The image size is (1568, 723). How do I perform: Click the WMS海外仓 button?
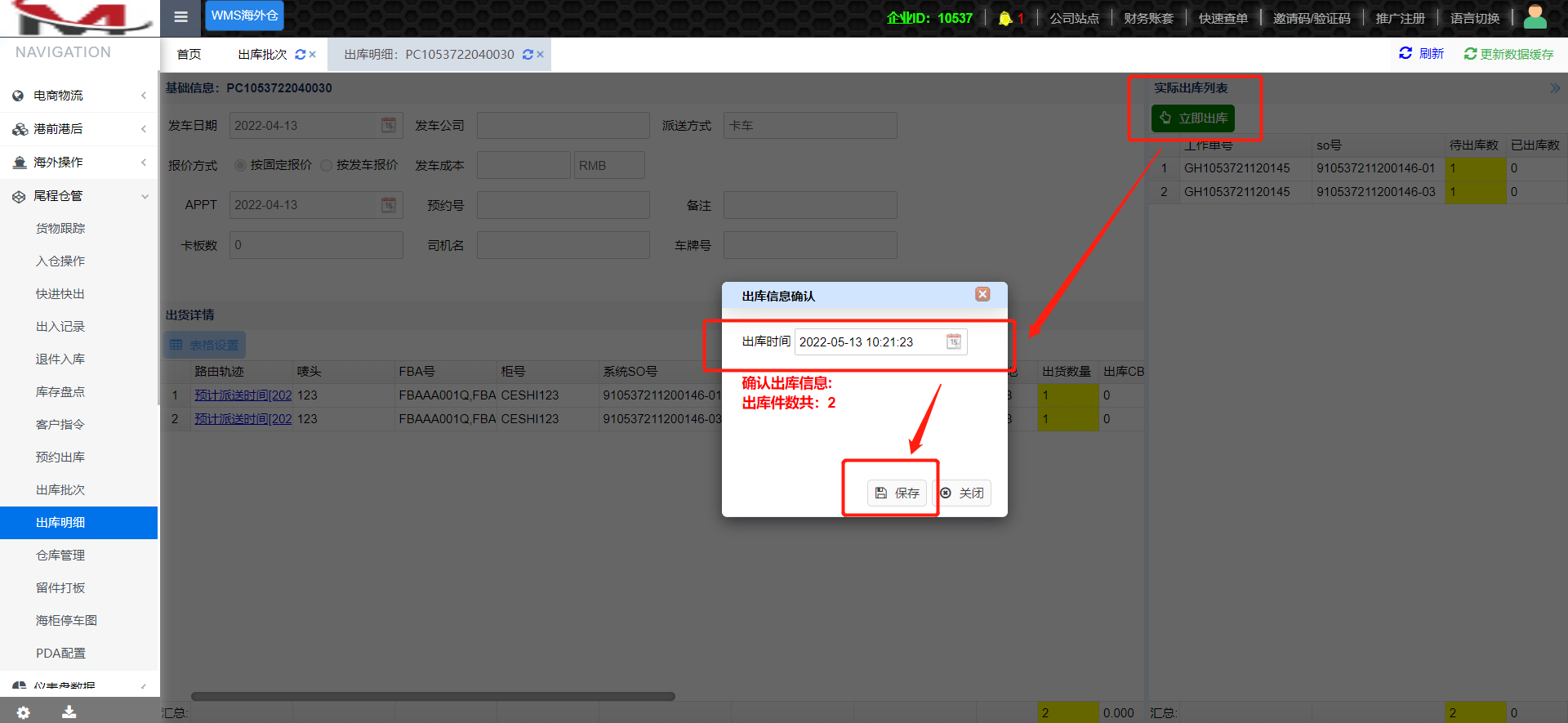point(244,16)
